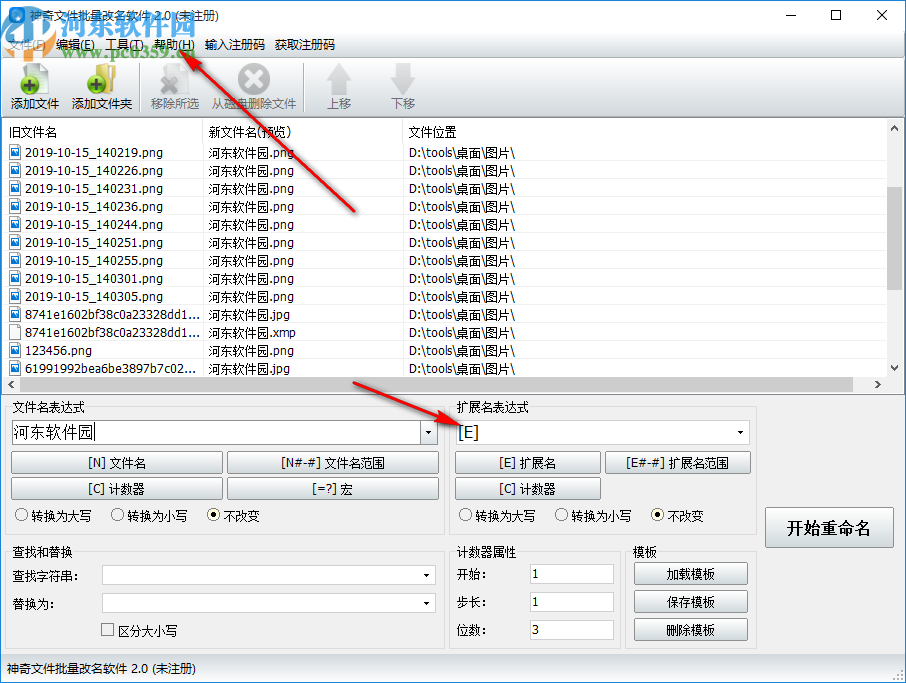Click the [N#-#] file name range button
The width and height of the screenshot is (906, 683).
coord(333,463)
